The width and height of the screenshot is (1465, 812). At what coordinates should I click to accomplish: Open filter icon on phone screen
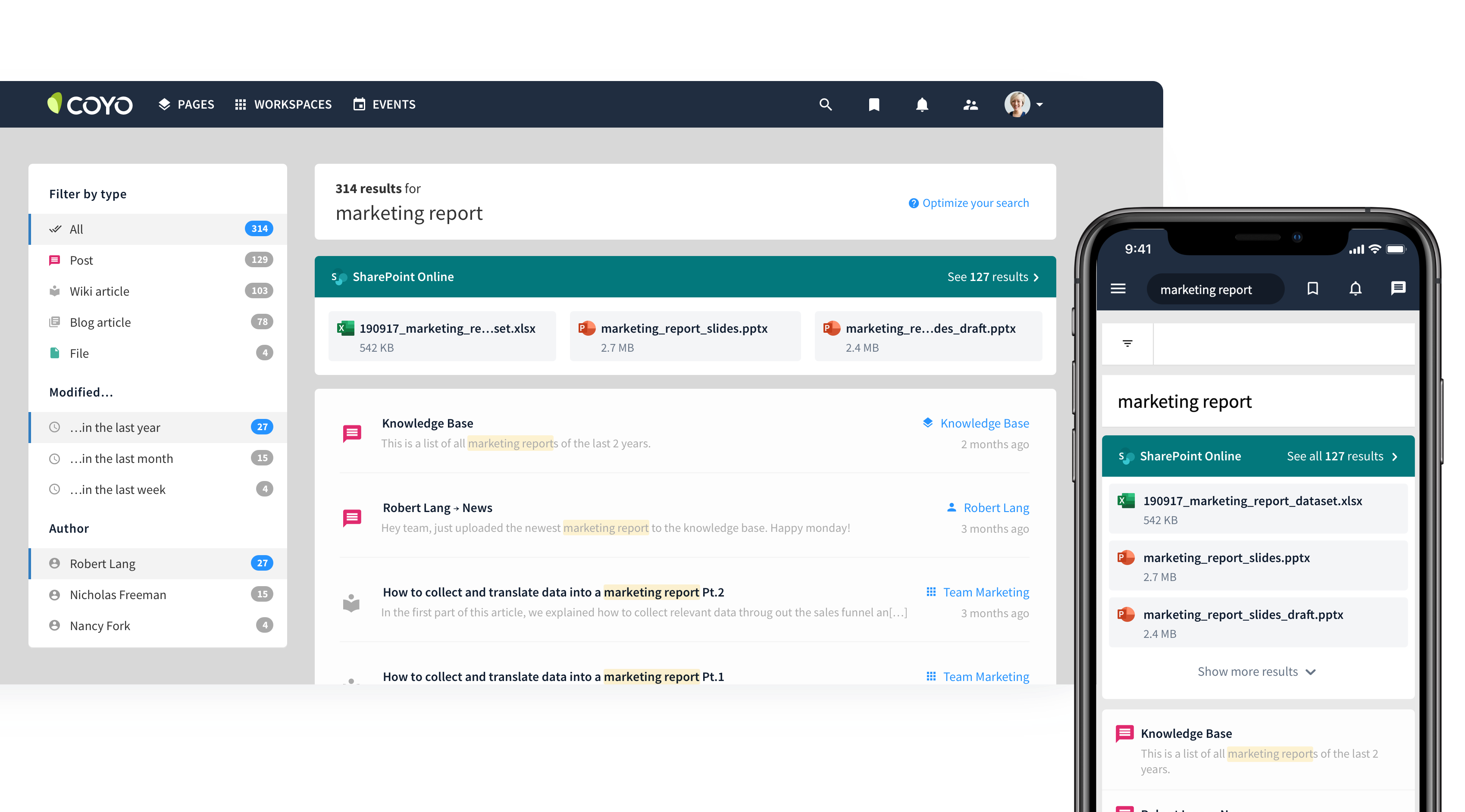(x=1127, y=344)
